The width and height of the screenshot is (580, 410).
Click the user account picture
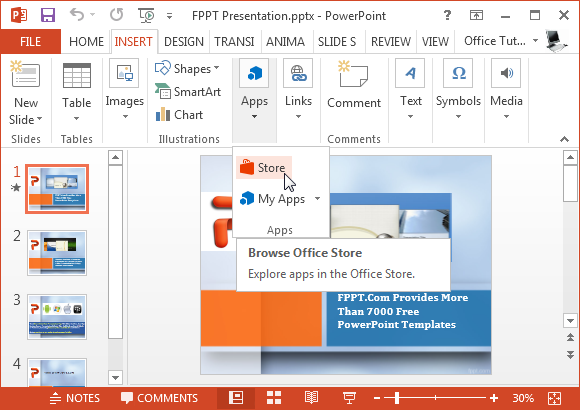point(556,41)
